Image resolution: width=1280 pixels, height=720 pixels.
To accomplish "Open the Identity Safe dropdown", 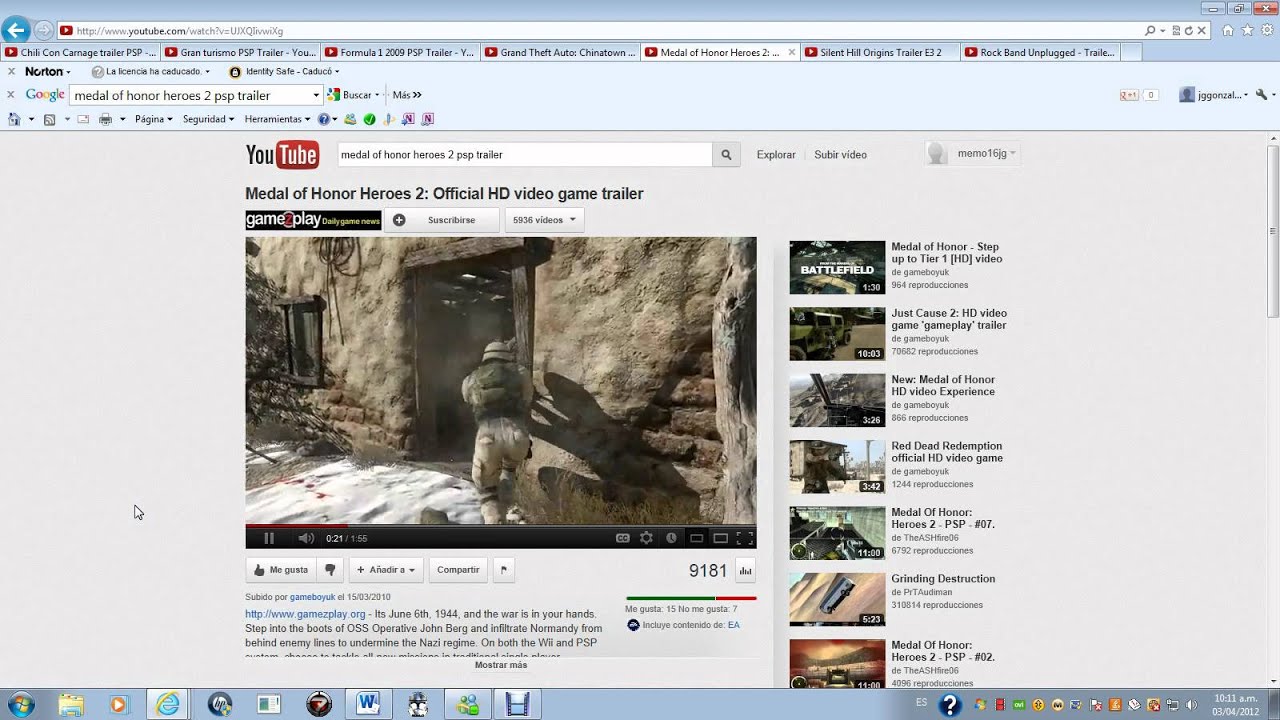I will click(285, 72).
